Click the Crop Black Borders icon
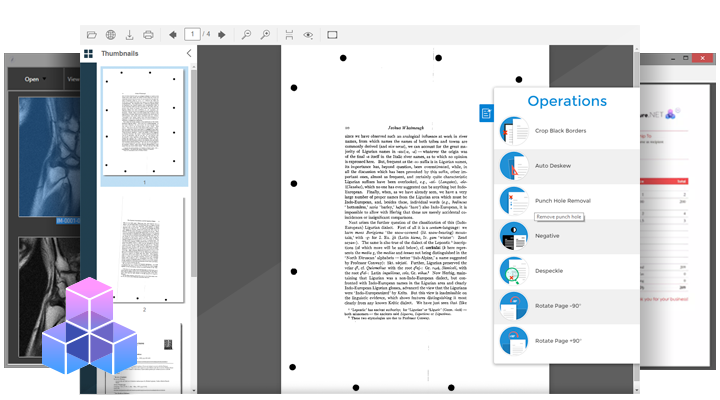This screenshot has width=720, height=400. point(514,131)
